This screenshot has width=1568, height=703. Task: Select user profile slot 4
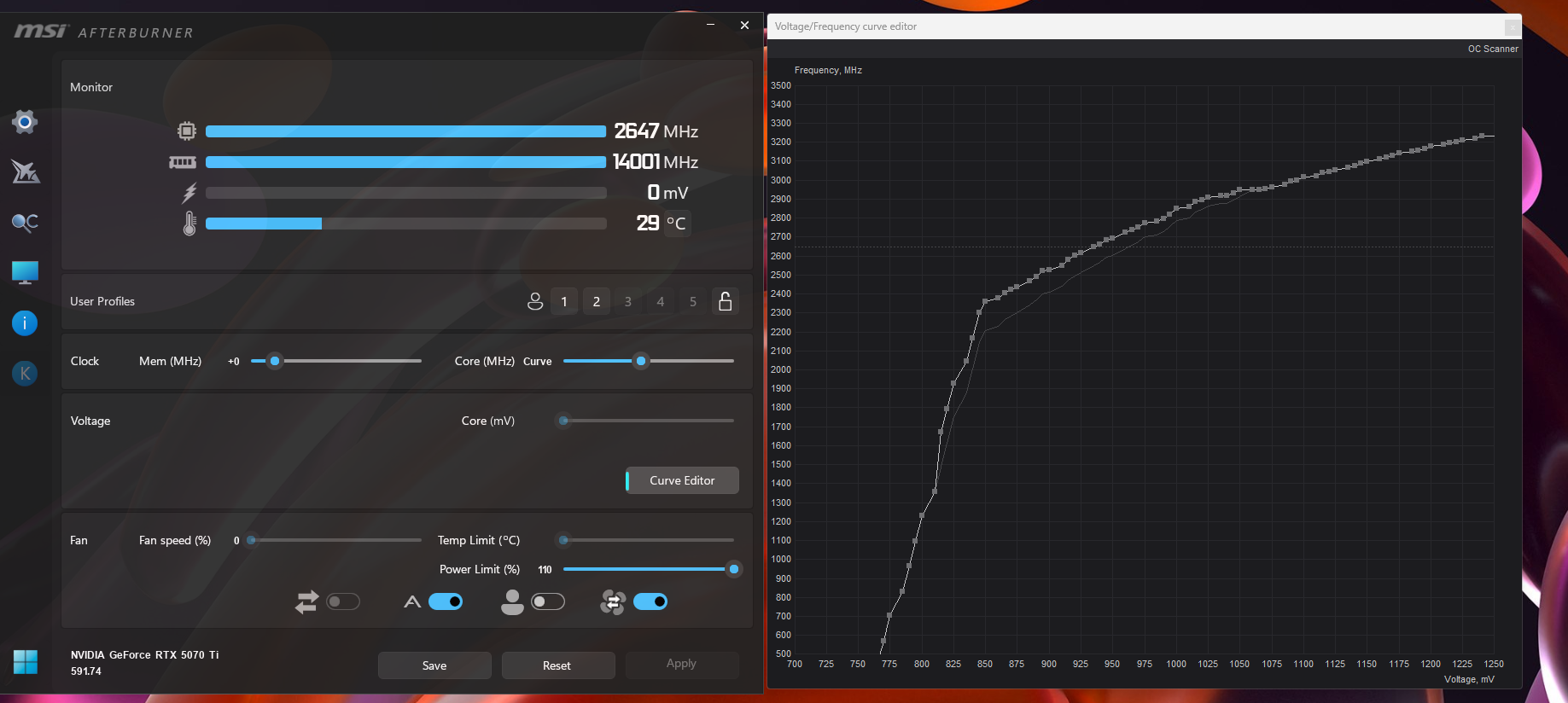tap(661, 301)
